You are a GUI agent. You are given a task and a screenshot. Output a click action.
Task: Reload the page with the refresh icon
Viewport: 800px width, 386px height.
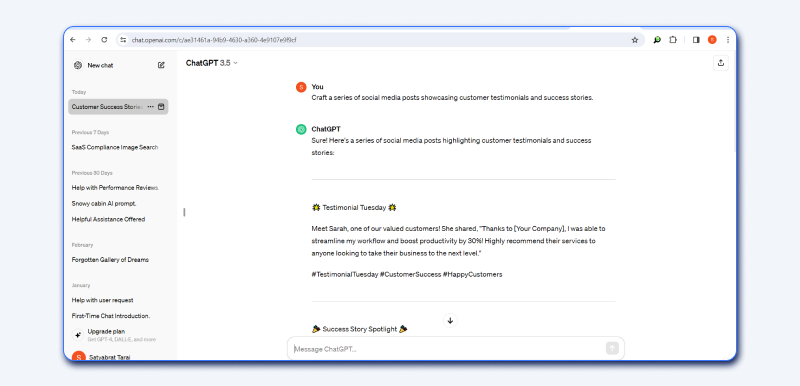pos(104,40)
